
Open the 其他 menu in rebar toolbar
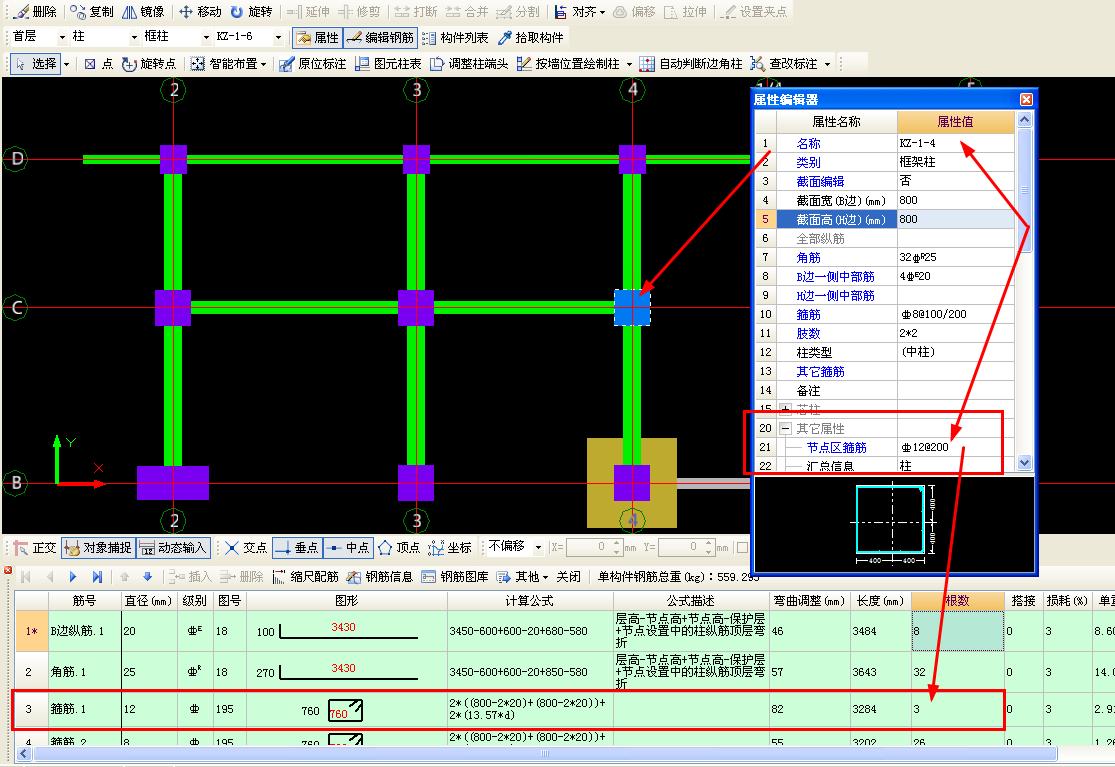pyautogui.click(x=523, y=576)
